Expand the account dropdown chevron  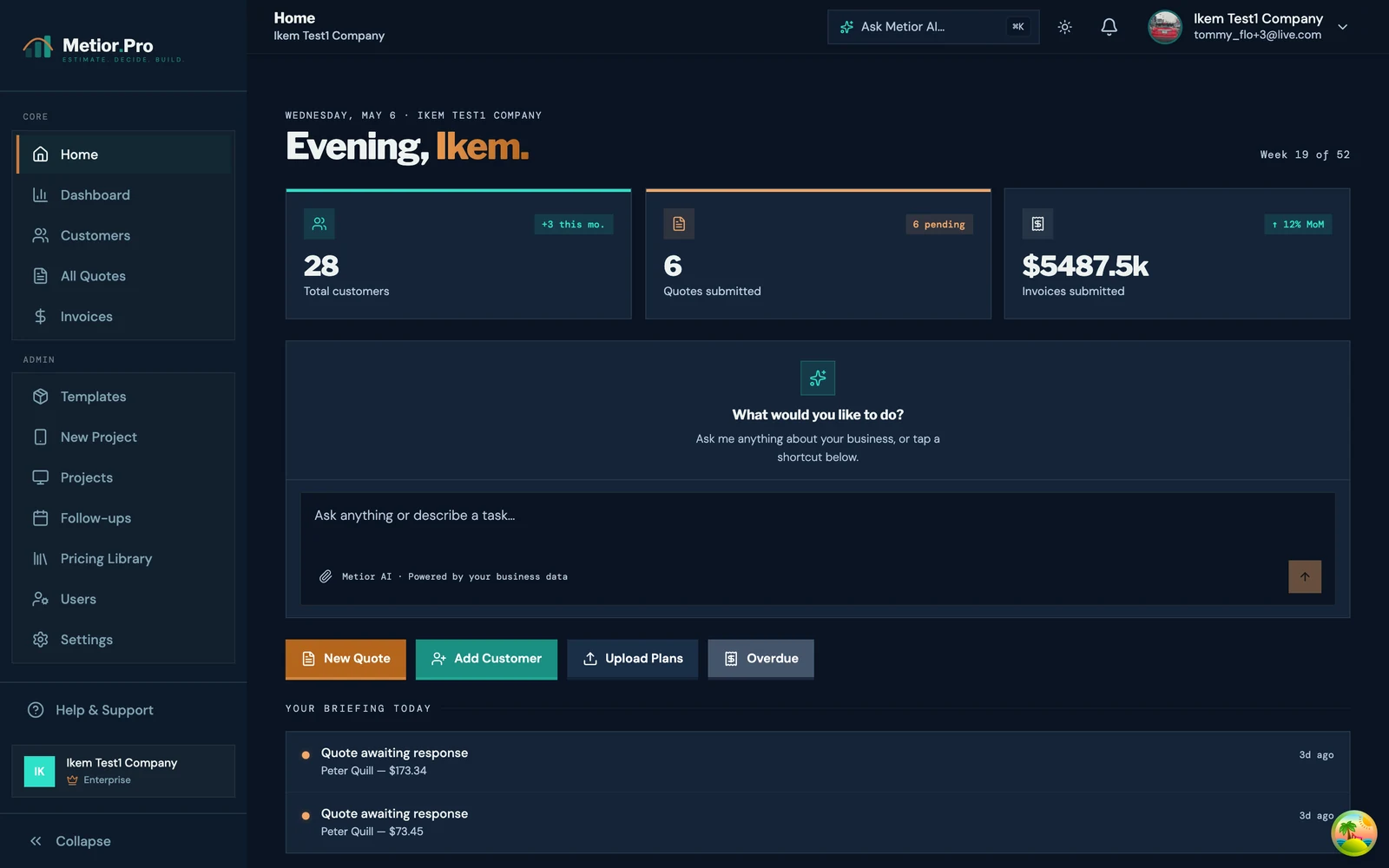[1342, 27]
